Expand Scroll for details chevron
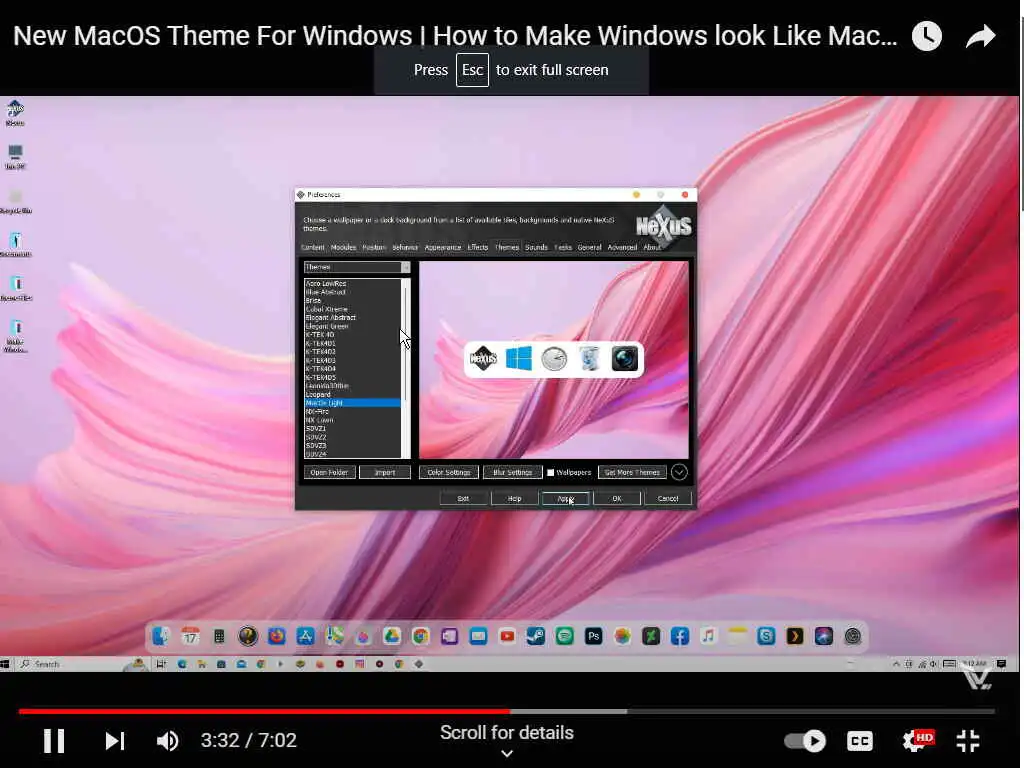This screenshot has height=768, width=1024. click(x=507, y=754)
